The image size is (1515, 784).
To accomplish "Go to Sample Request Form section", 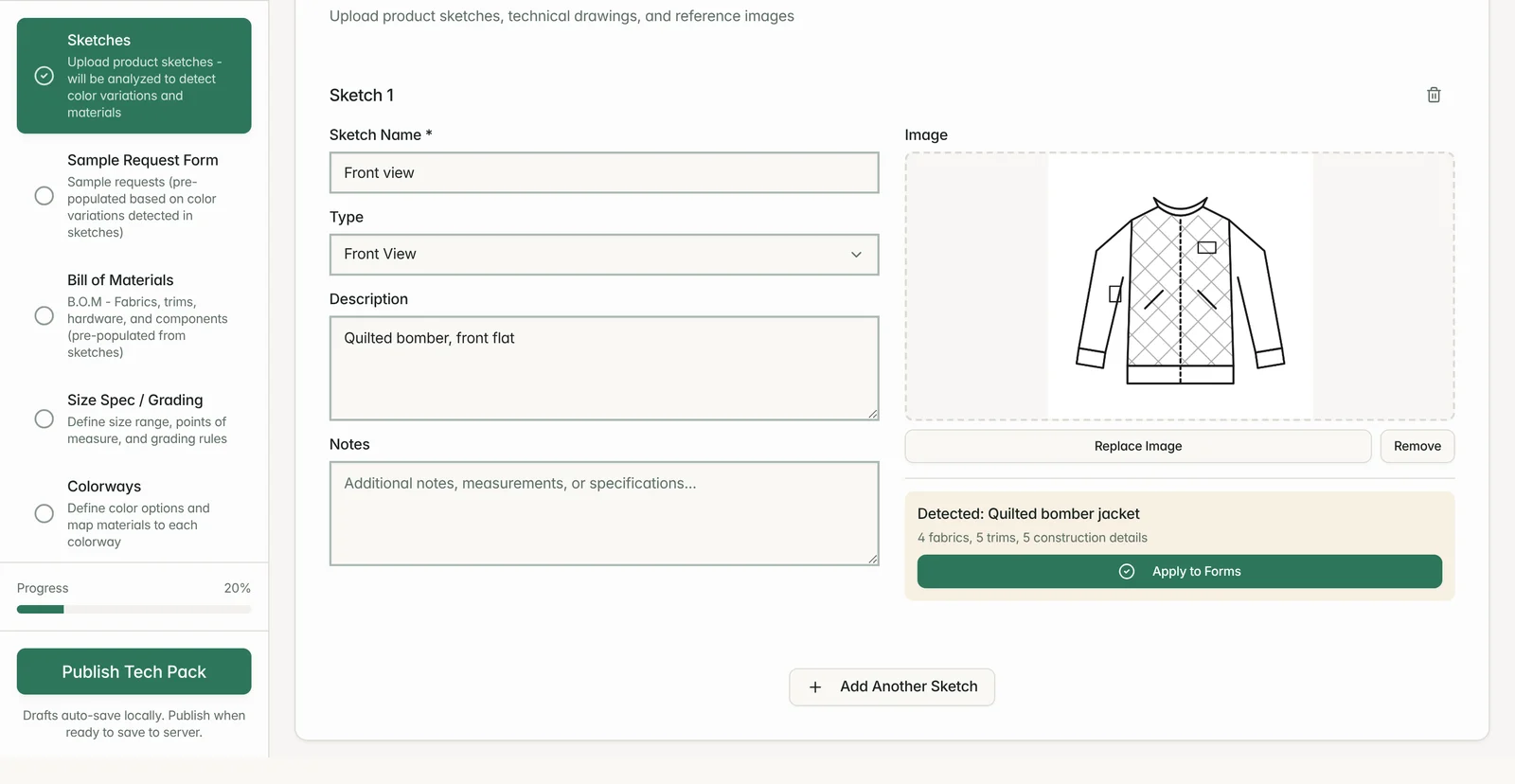I will 134,196.
